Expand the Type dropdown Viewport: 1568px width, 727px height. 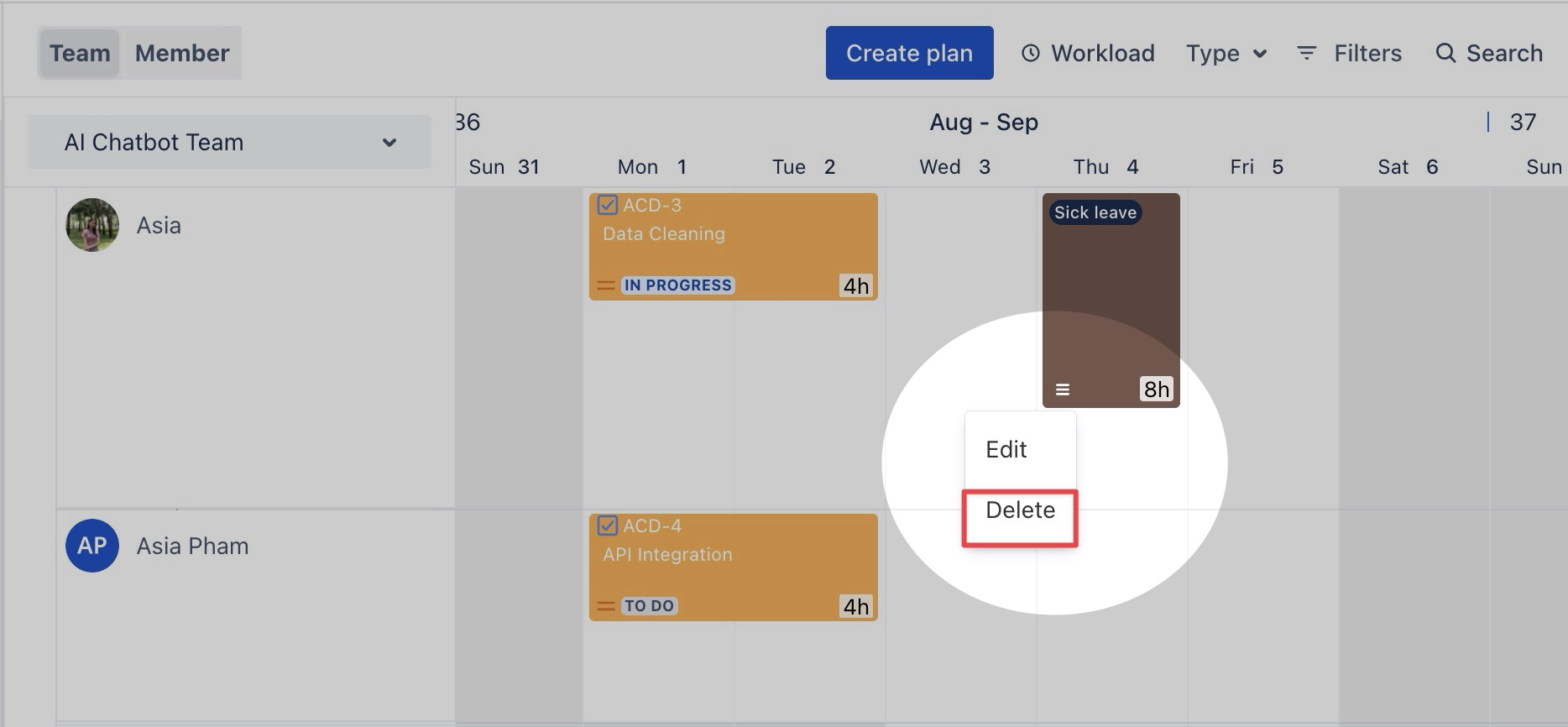point(1226,54)
